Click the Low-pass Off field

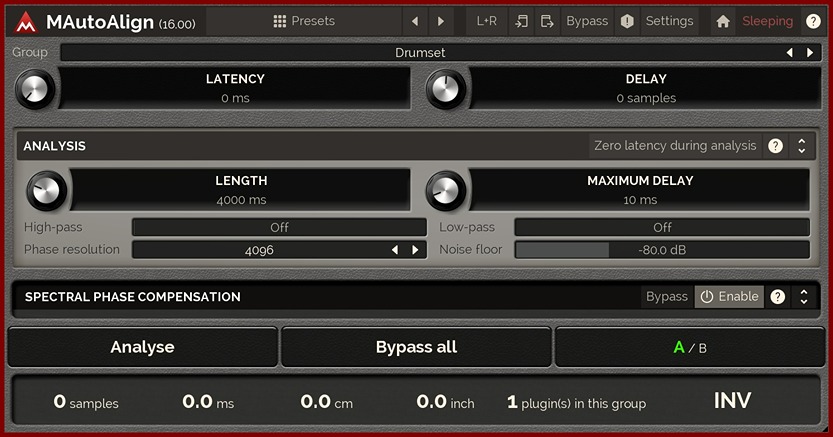pos(662,227)
